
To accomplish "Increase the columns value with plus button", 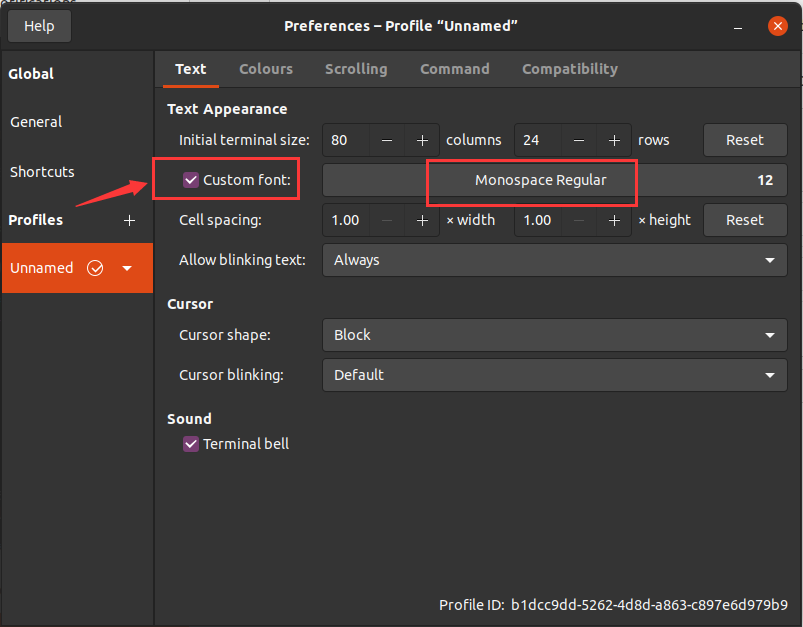I will (422, 140).
